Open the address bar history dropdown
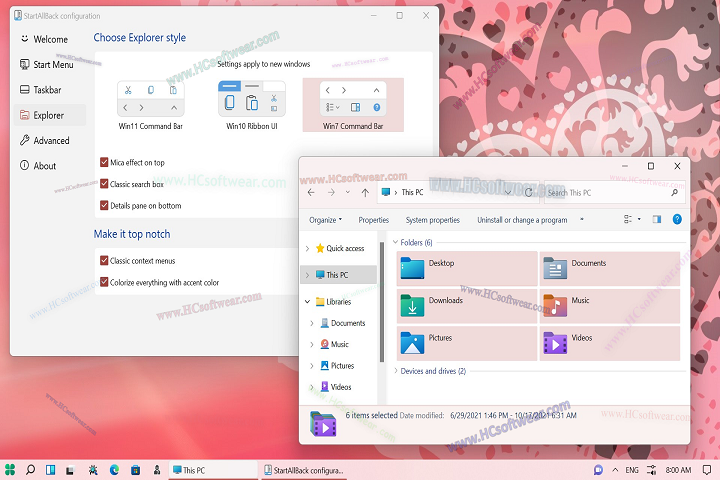The image size is (720, 480). (507, 192)
